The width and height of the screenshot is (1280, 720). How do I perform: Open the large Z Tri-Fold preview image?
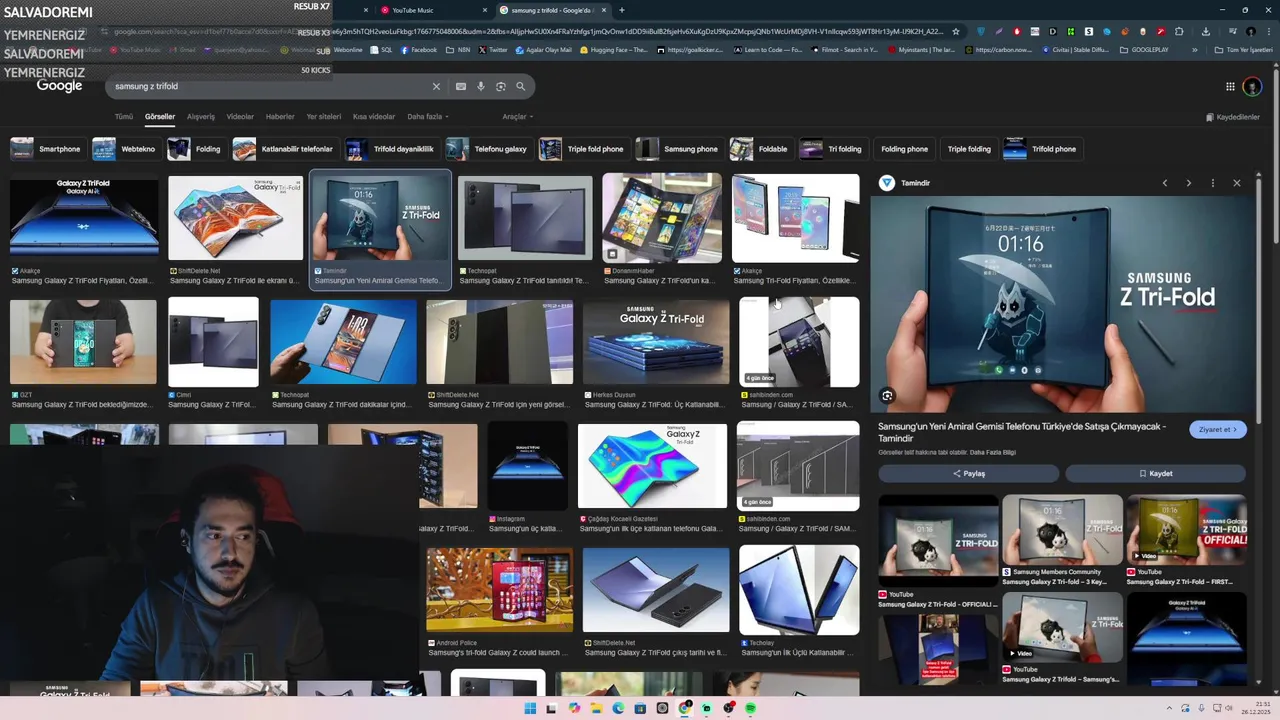click(1062, 305)
